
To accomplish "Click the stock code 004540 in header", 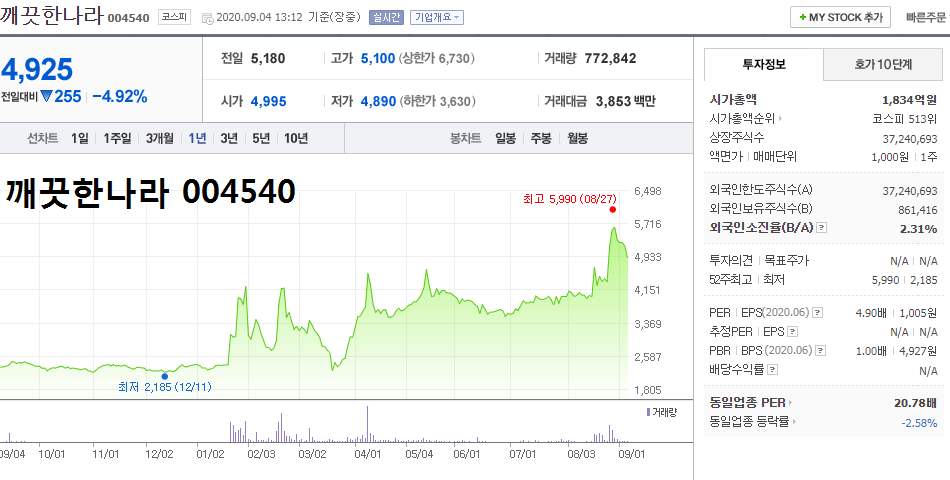I will [x=128, y=18].
